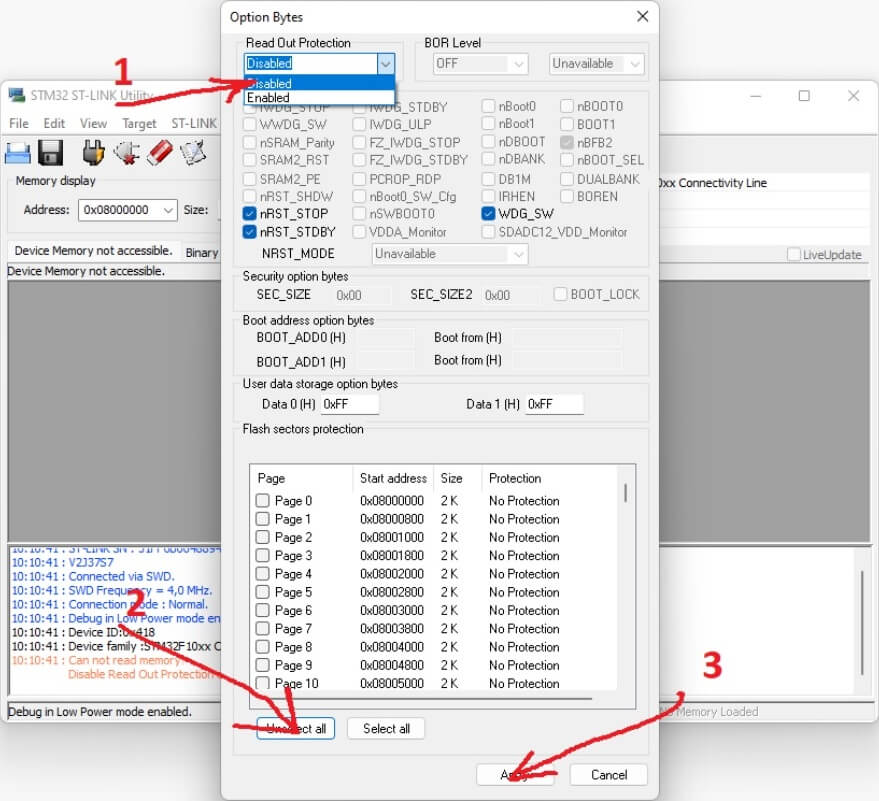Uncheck the WDG_SW option
This screenshot has width=879, height=801.
(x=488, y=214)
